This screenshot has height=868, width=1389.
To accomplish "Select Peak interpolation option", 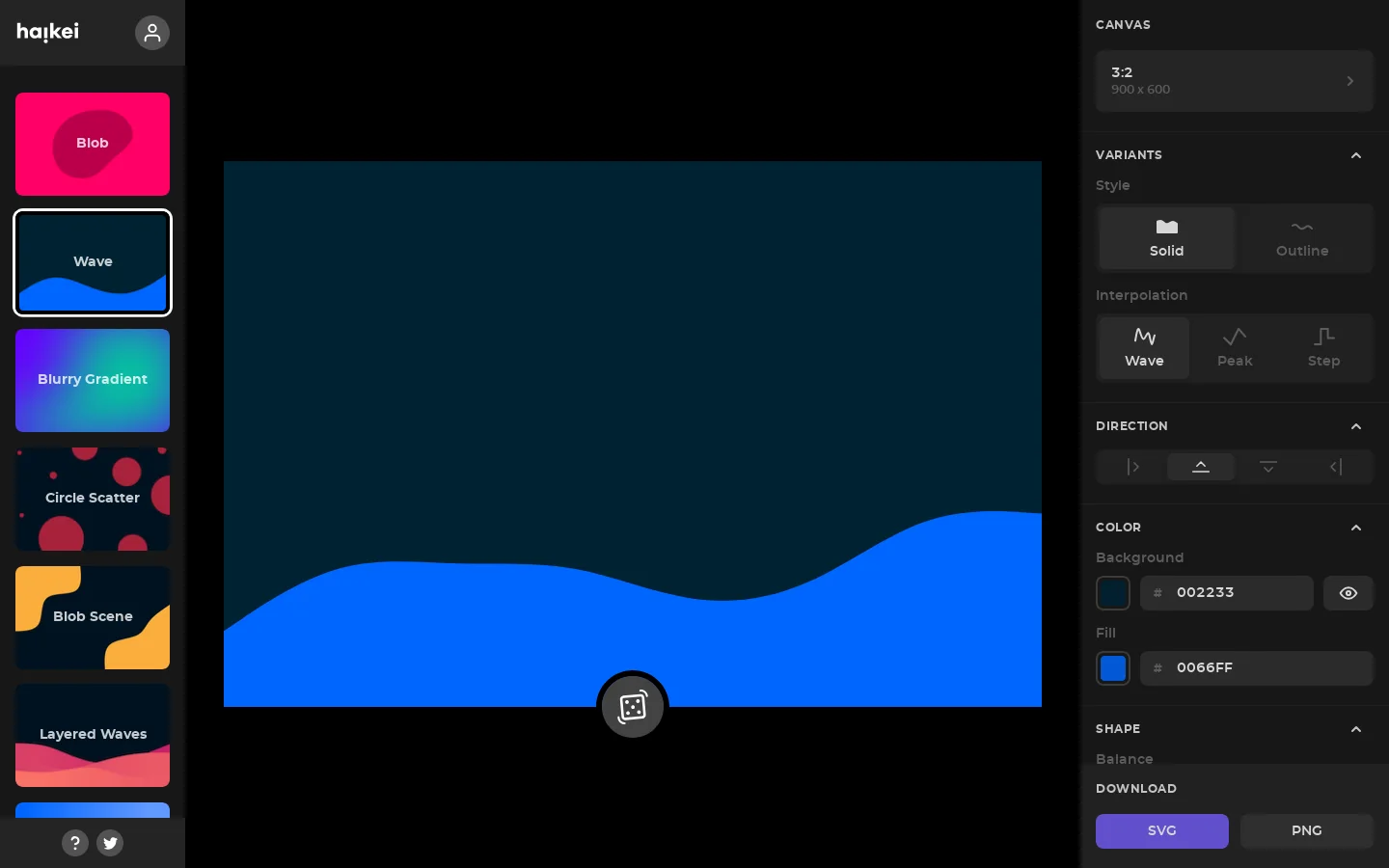I will pos(1235,348).
